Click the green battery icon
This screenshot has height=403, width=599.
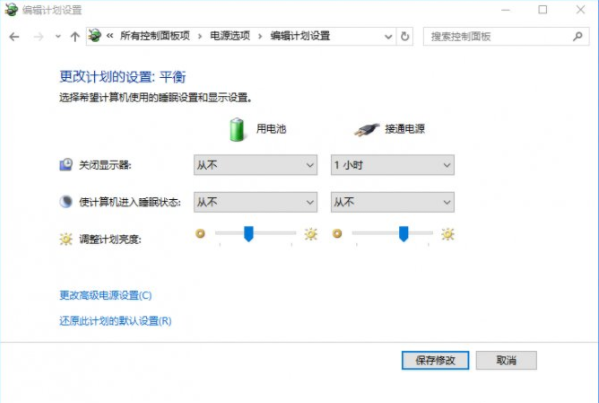pyautogui.click(x=236, y=129)
